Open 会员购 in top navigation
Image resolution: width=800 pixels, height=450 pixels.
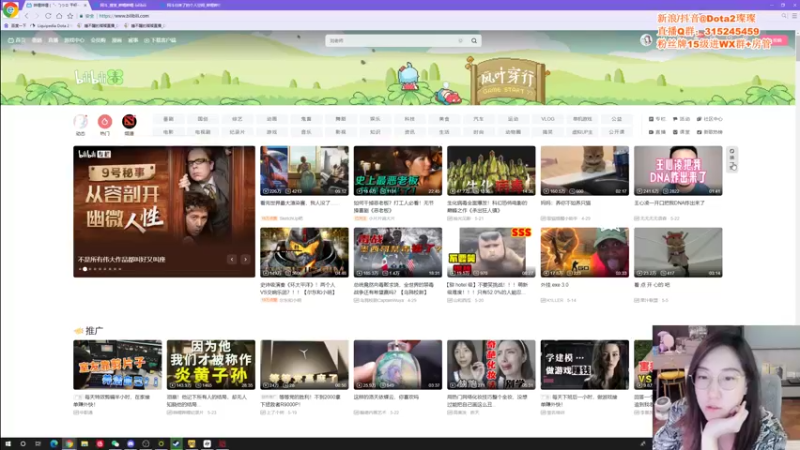98,40
